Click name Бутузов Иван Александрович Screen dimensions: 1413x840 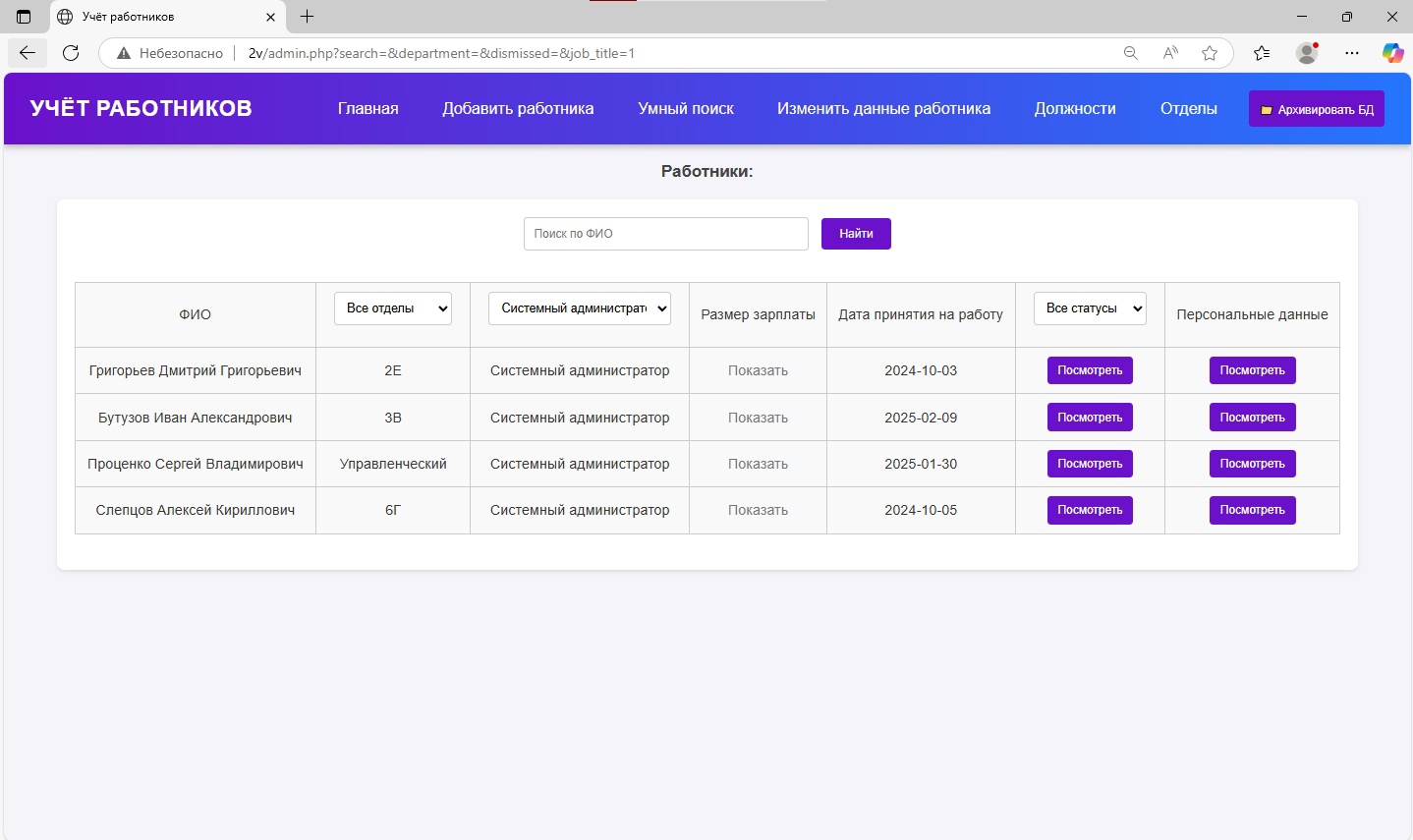click(x=196, y=418)
